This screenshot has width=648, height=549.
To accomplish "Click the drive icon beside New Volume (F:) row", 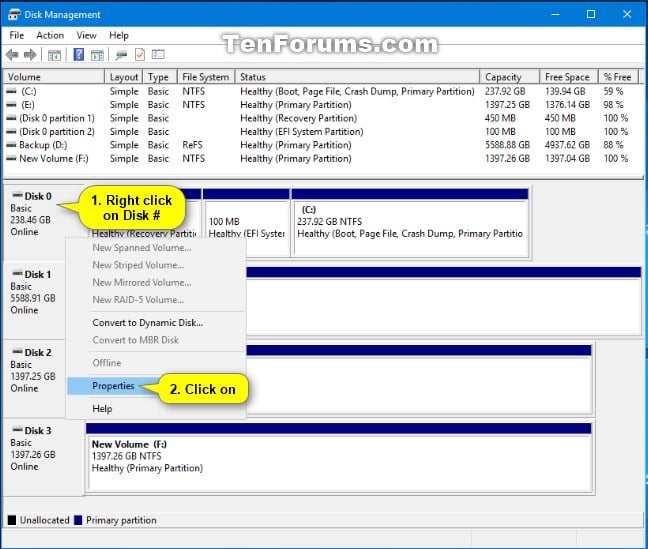I will tap(12, 158).
